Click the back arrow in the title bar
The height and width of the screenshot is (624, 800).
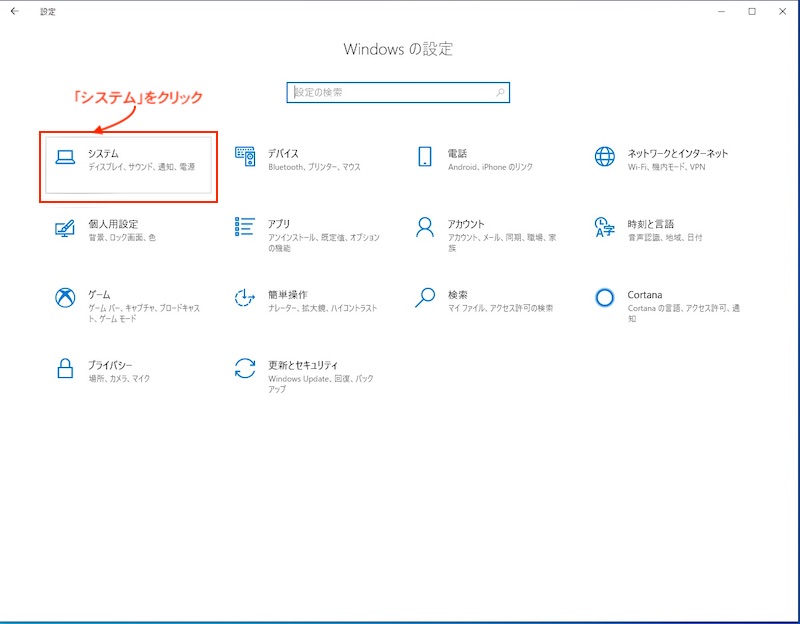point(14,11)
